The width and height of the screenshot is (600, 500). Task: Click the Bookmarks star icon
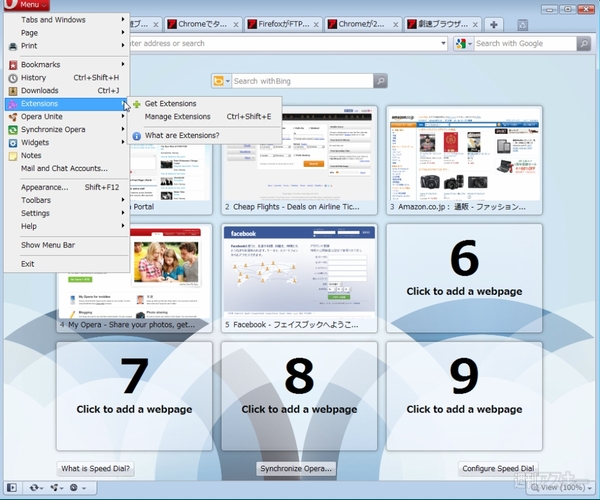pyautogui.click(x=13, y=65)
